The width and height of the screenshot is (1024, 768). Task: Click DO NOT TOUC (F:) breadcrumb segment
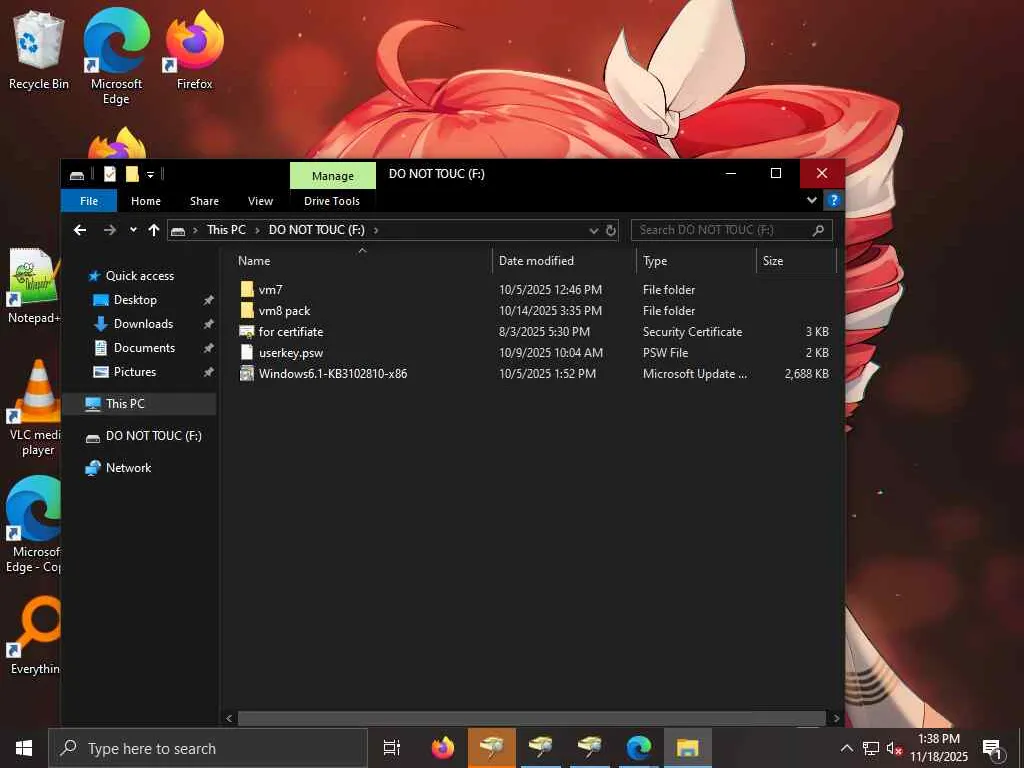(x=317, y=230)
